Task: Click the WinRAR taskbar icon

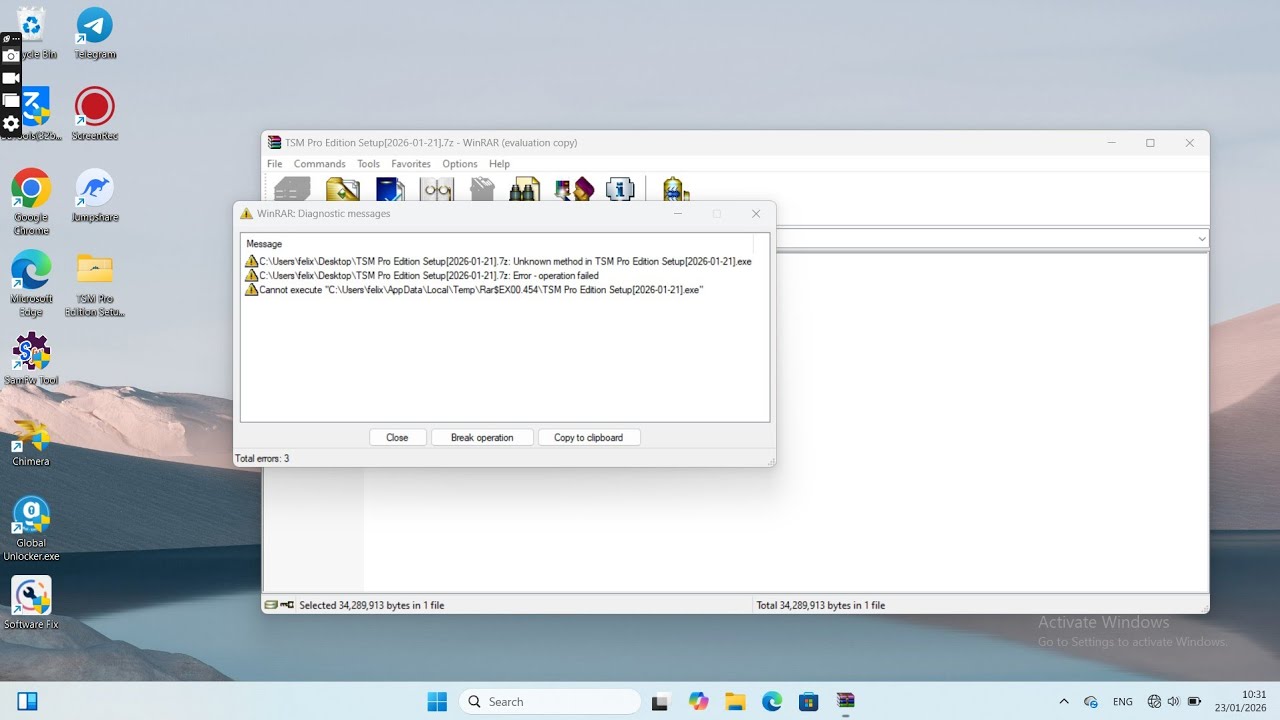Action: pyautogui.click(x=846, y=702)
